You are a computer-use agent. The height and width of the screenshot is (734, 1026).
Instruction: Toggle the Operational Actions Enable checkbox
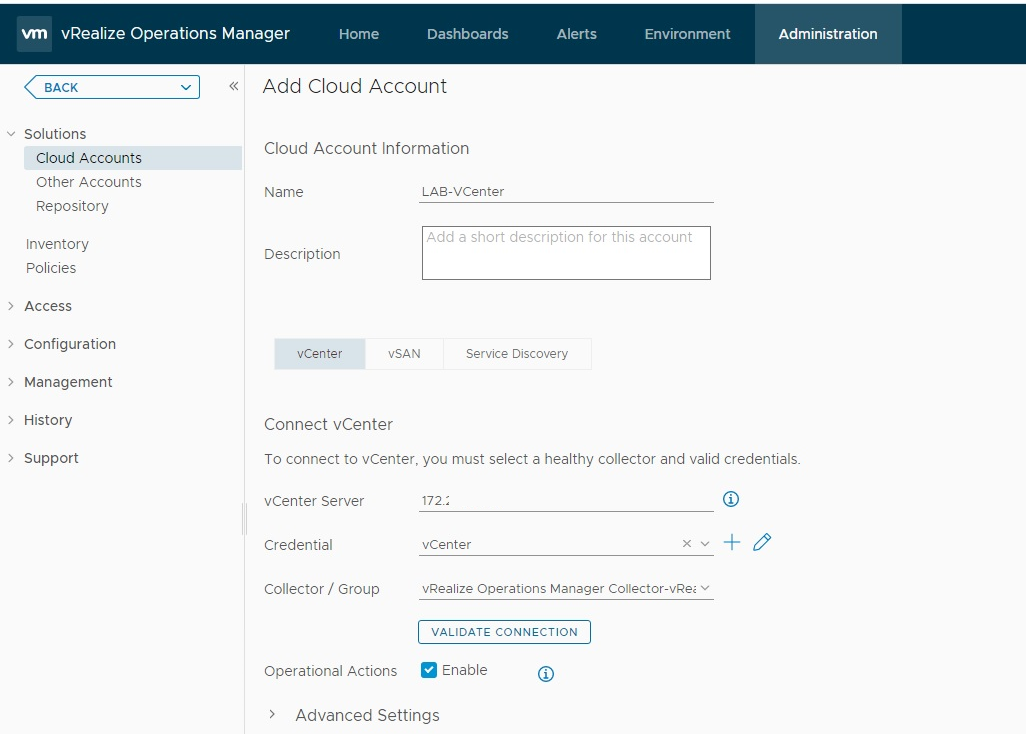tap(429, 671)
